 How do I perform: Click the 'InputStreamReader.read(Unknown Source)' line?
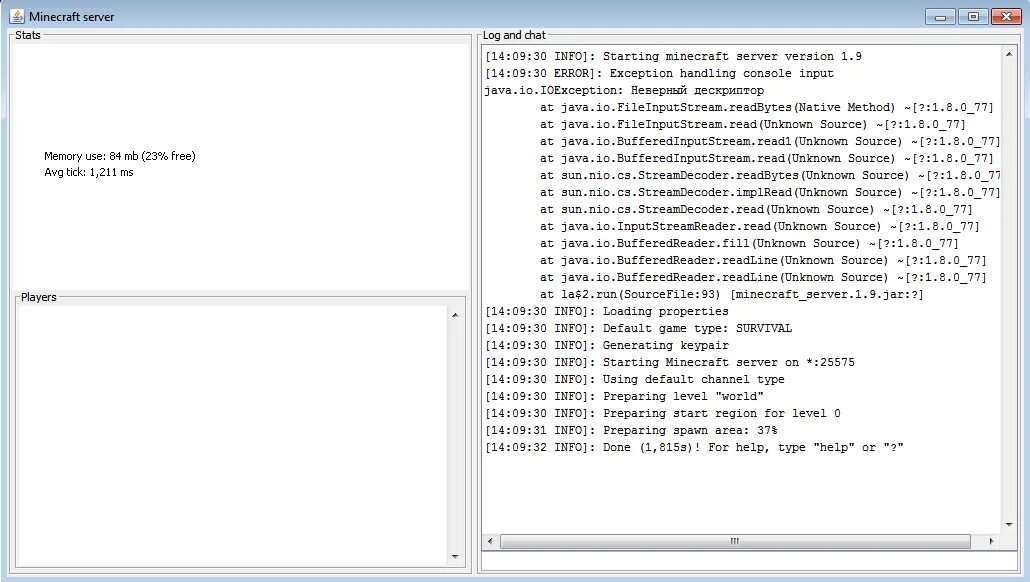(760, 227)
